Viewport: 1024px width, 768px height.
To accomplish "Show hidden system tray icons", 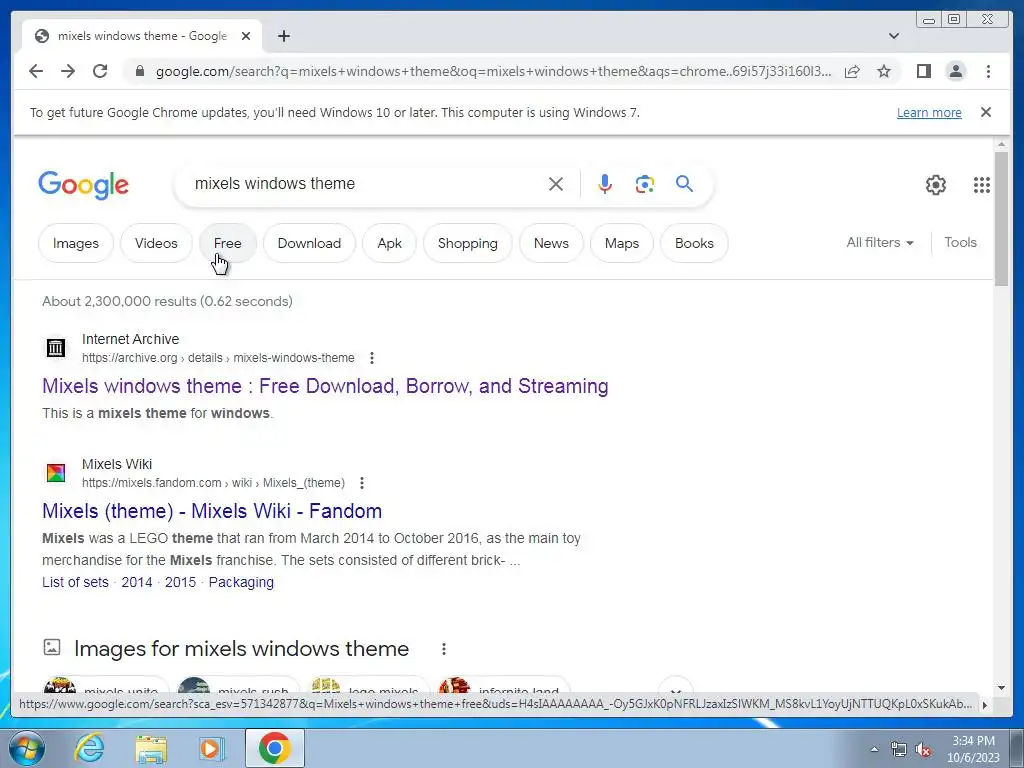I will (874, 749).
